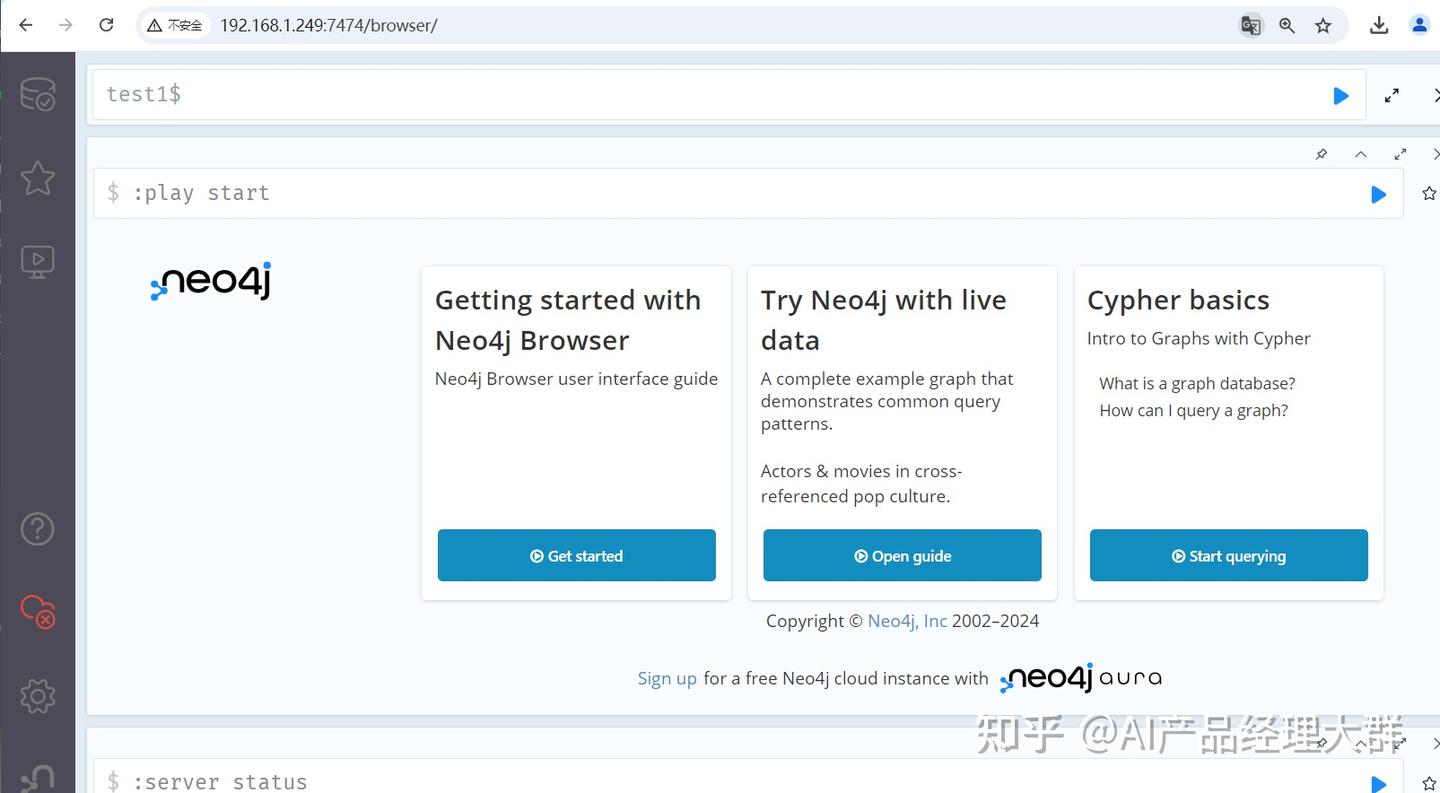Star the ":server status" command as favorite
This screenshot has height=793, width=1440.
[1429, 784]
